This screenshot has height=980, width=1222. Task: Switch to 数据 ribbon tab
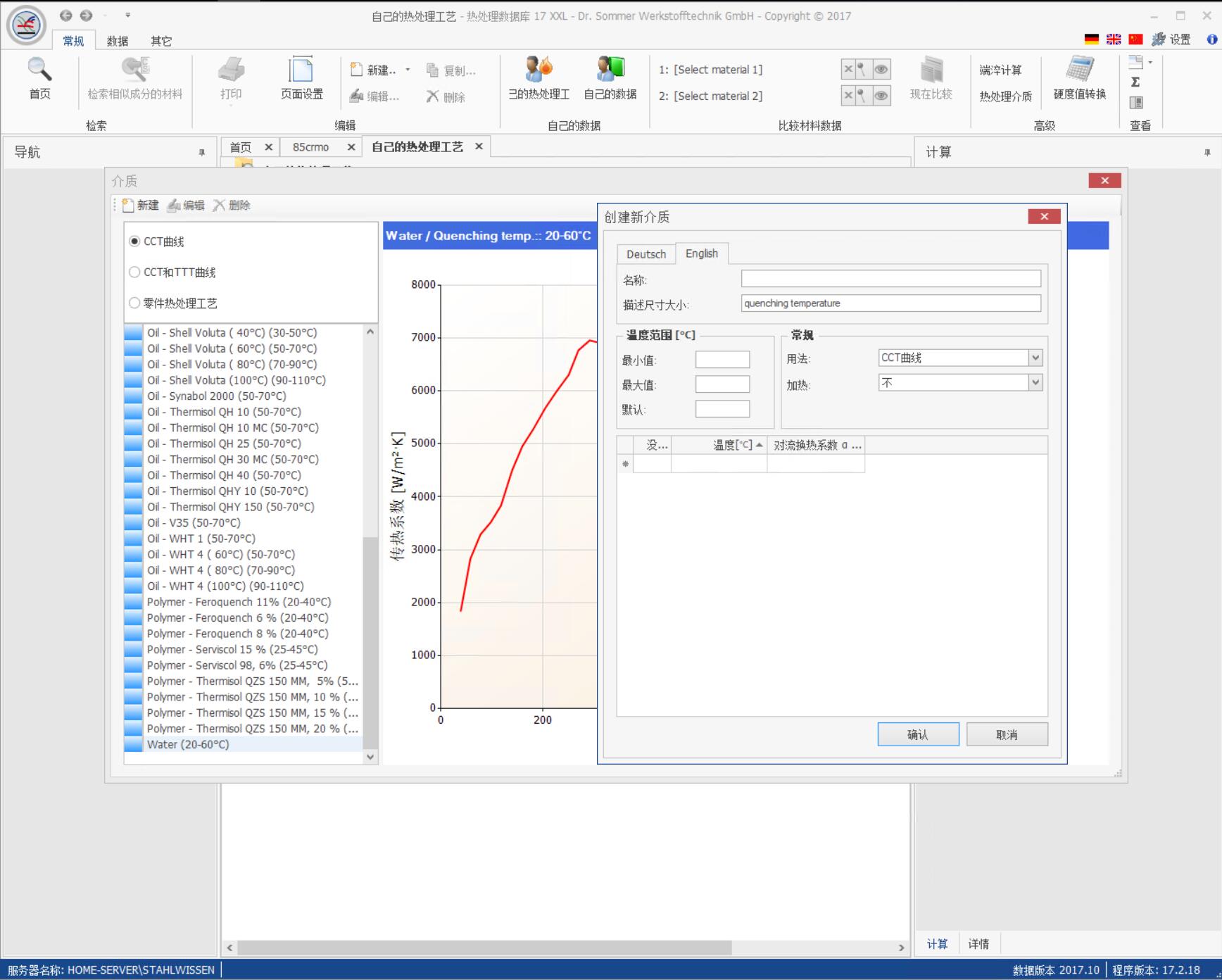coord(118,41)
